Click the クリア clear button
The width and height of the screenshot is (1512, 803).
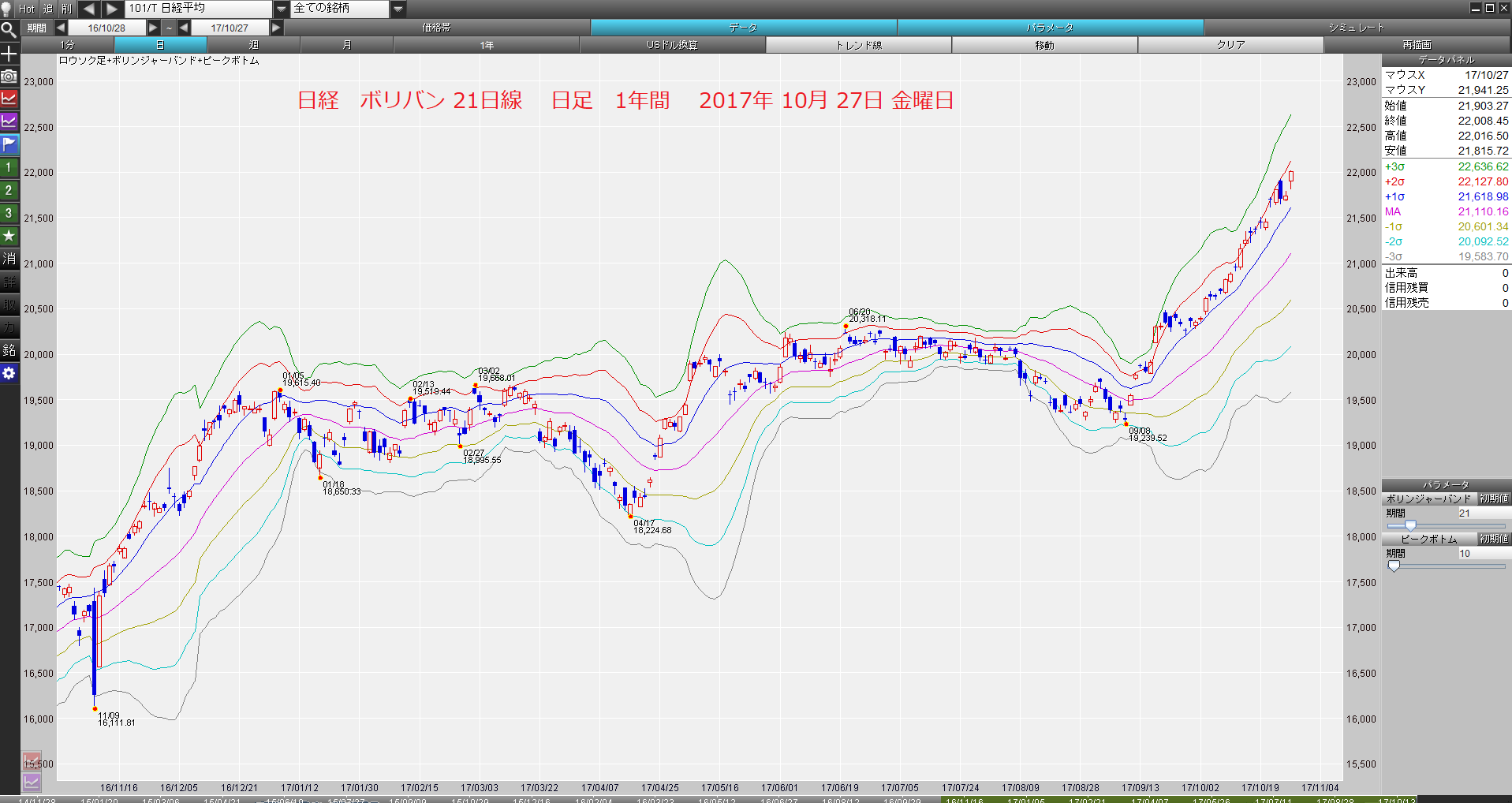coord(1230,45)
